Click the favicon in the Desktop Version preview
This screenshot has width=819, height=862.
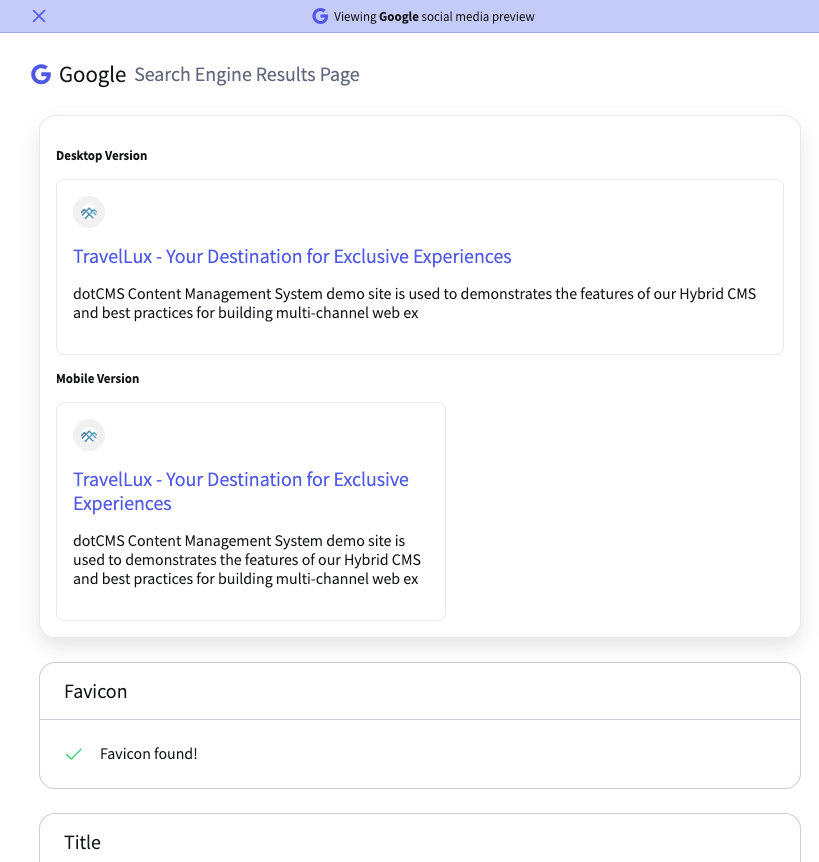(89, 212)
